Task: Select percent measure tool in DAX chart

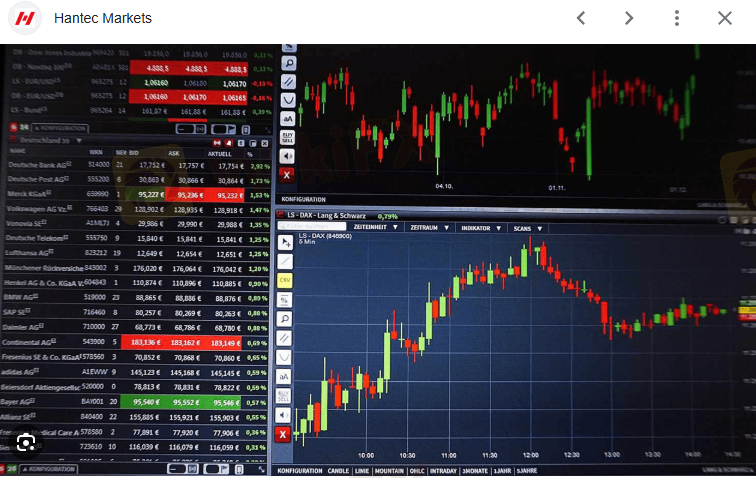Action: point(284,300)
